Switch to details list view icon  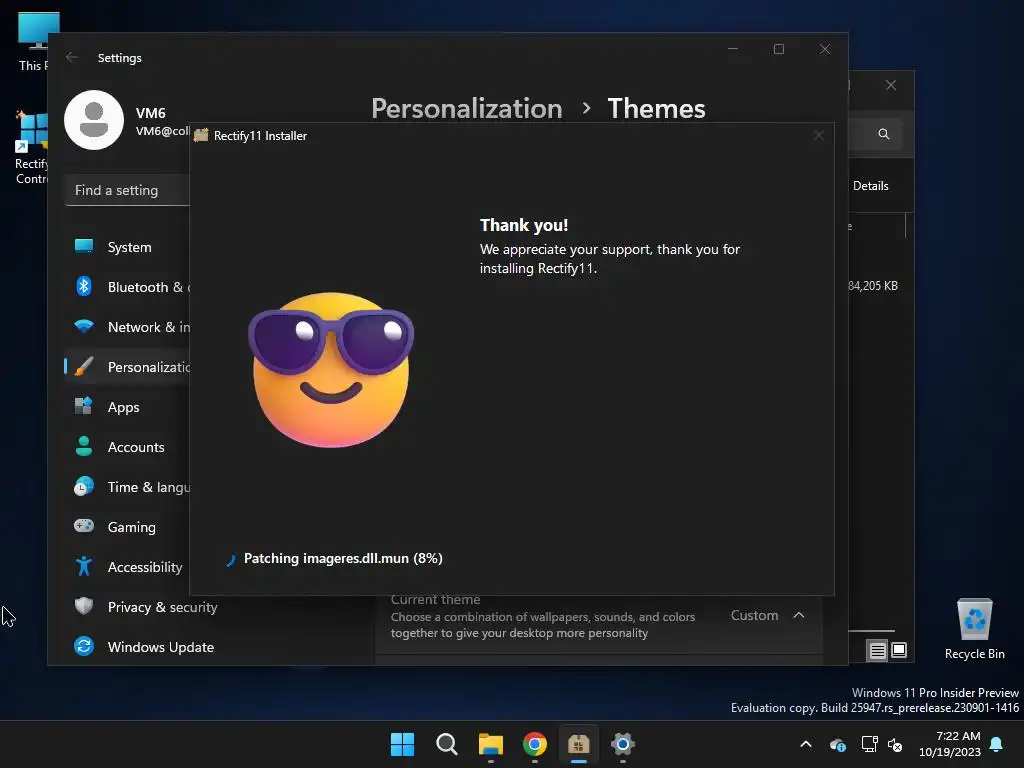(878, 650)
